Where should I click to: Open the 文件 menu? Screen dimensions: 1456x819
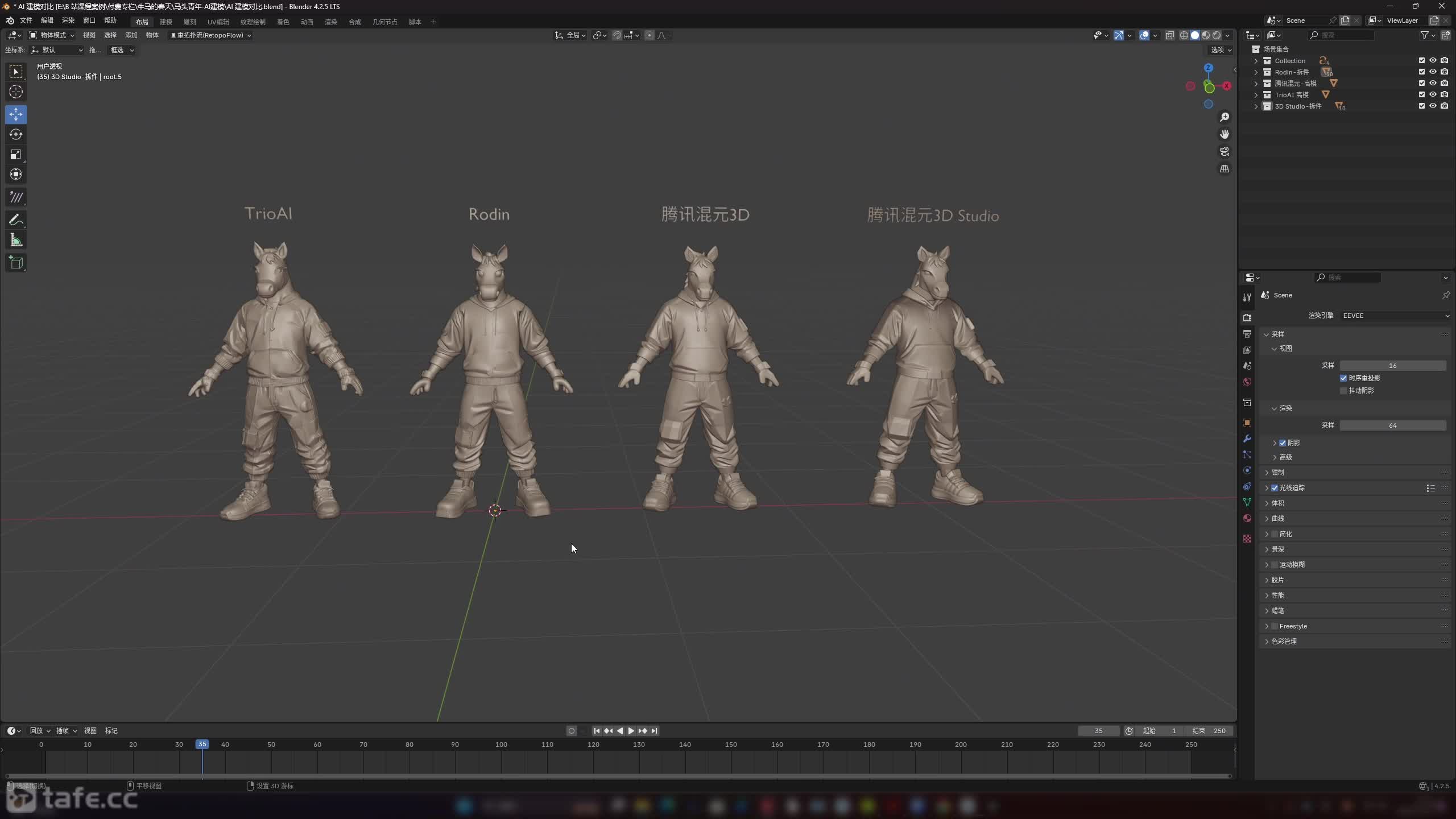coord(26,20)
